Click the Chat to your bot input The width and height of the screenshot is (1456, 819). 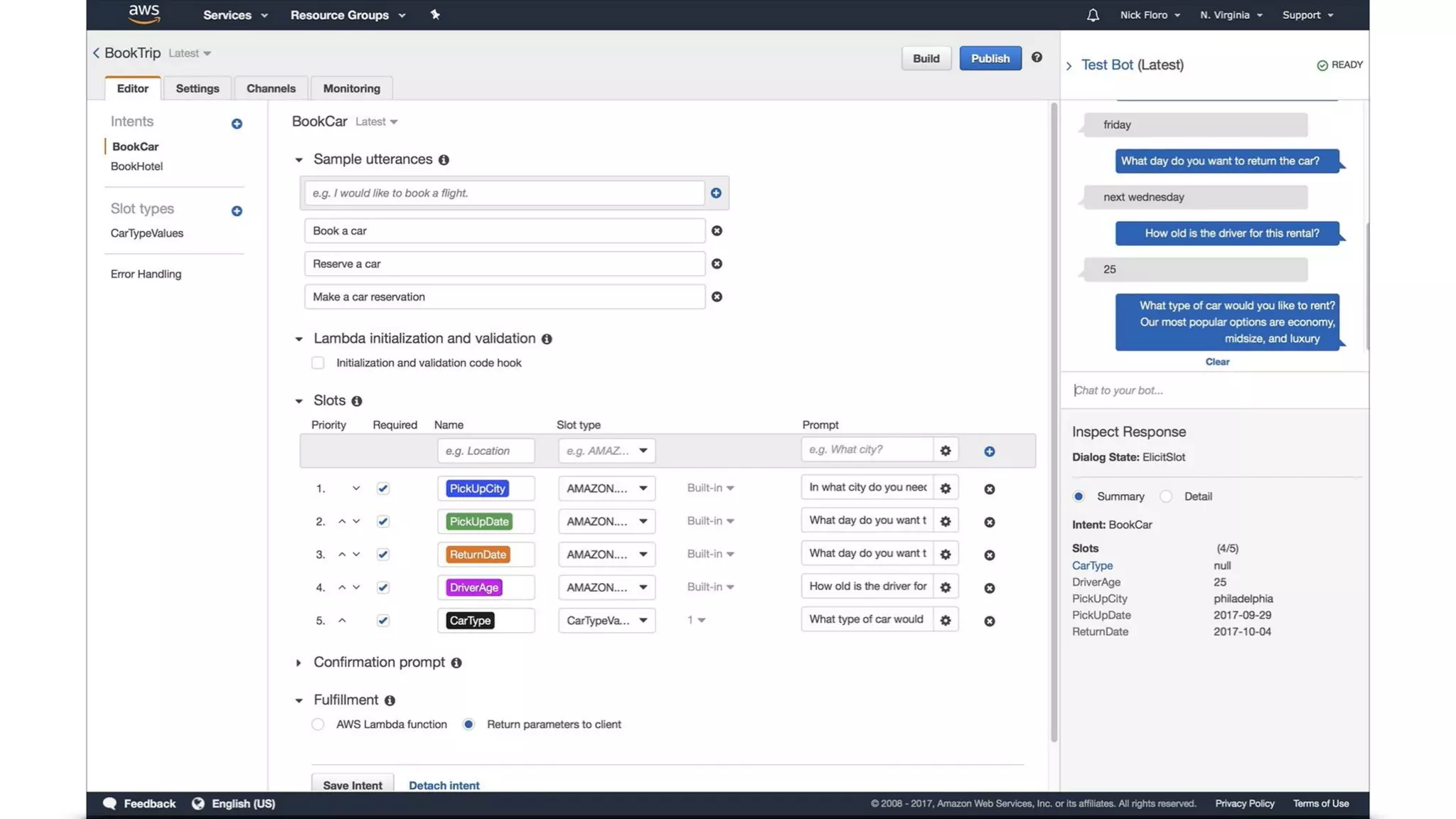(1209, 390)
